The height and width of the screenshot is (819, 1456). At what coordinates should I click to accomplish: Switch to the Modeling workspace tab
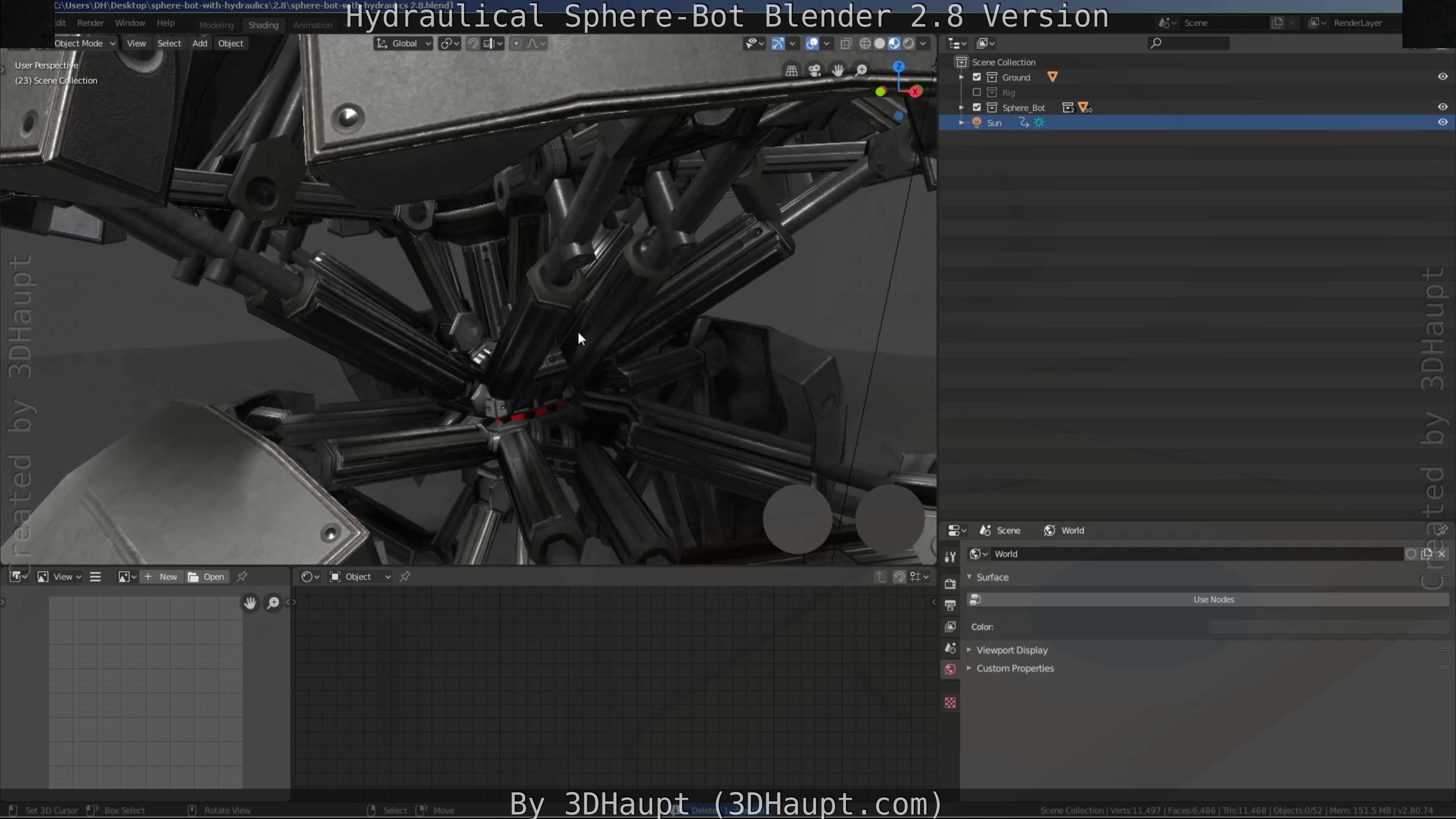[x=216, y=25]
